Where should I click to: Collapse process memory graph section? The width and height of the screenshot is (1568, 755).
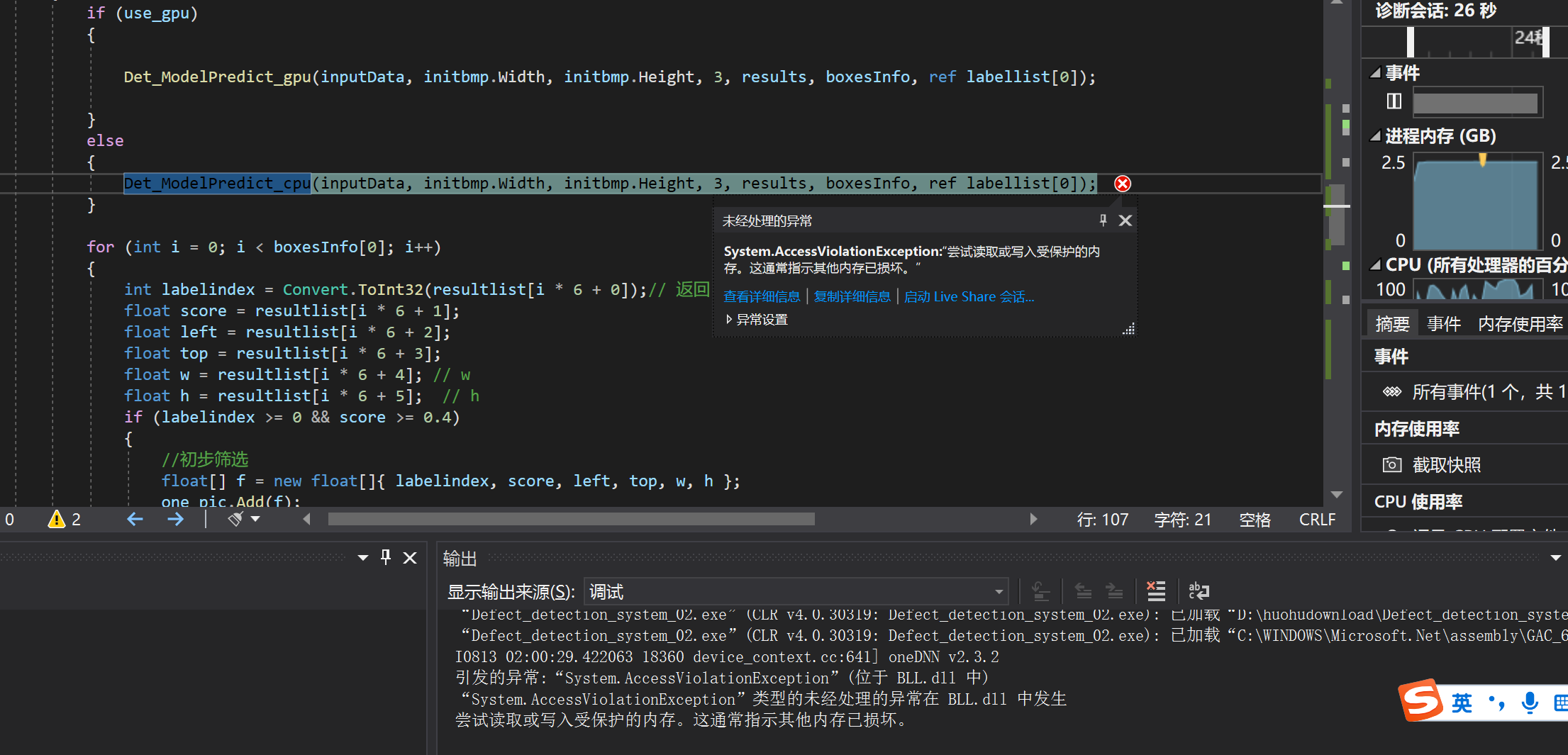coord(1376,136)
